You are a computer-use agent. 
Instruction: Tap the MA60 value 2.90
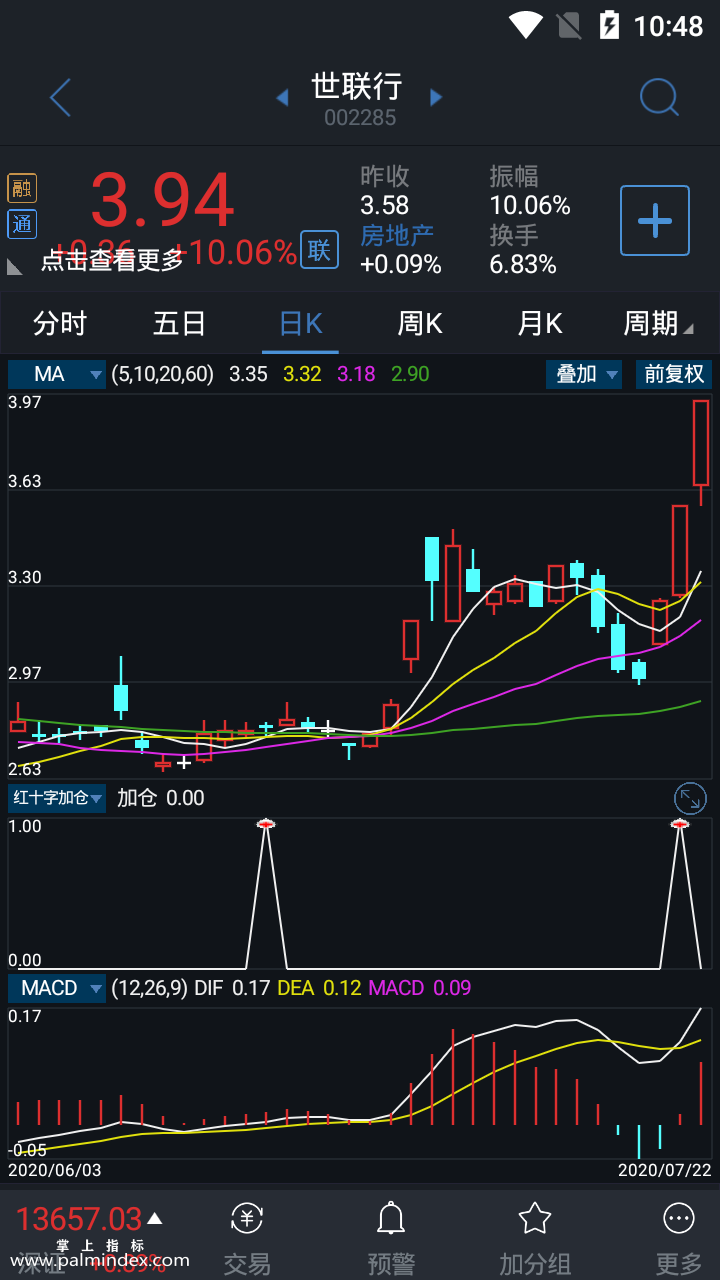[410, 374]
